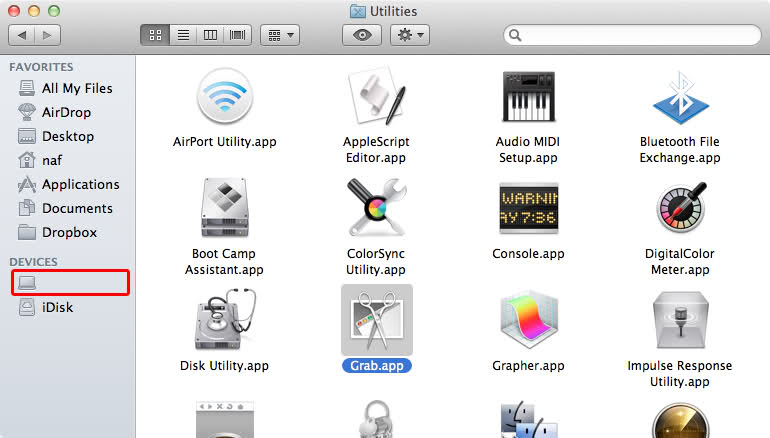Viewport: 770px width, 438px height.
Task: Click the Migration Assistant icon in the bottom row
Action: tap(528, 419)
